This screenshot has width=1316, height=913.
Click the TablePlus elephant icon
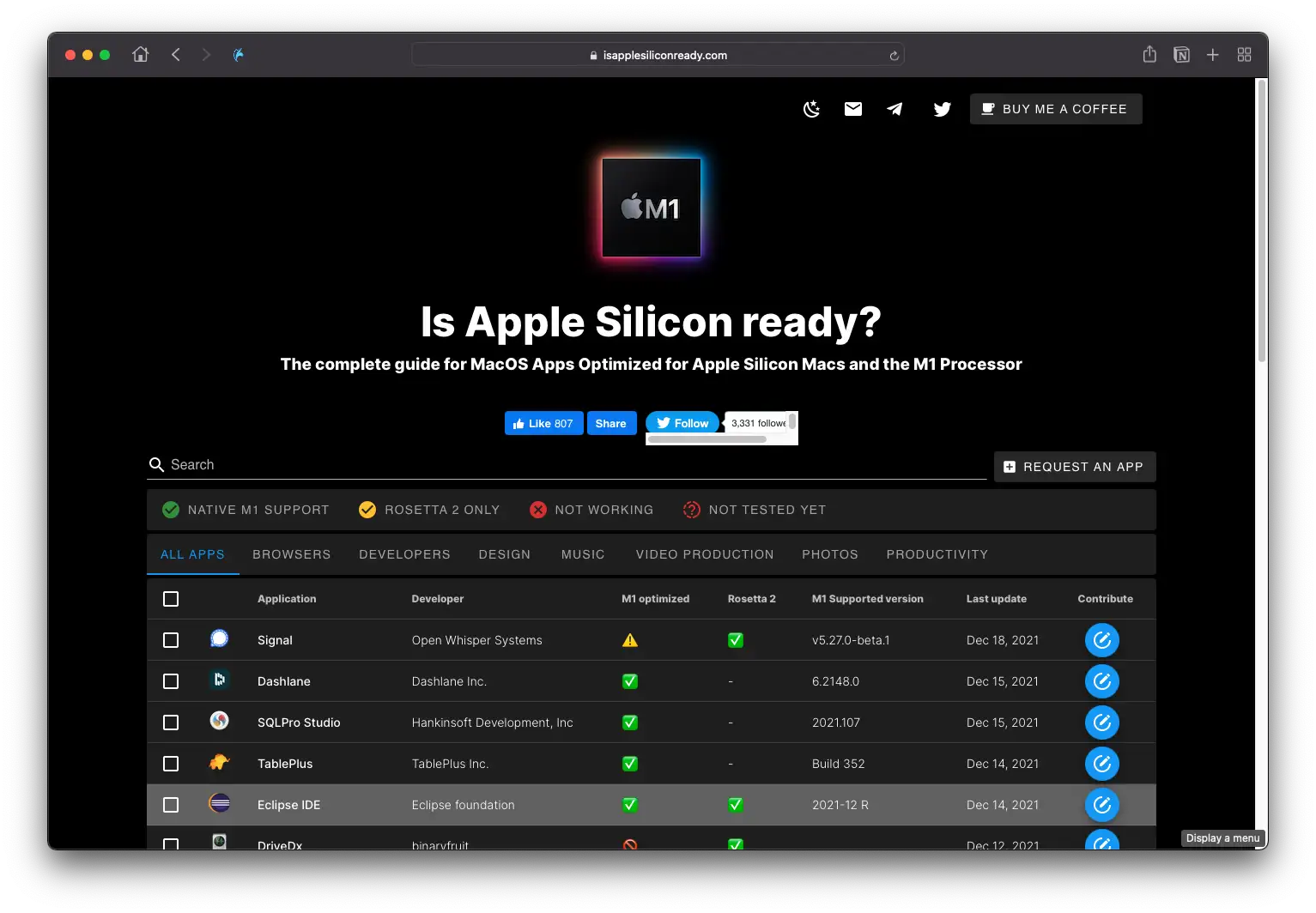(x=220, y=762)
